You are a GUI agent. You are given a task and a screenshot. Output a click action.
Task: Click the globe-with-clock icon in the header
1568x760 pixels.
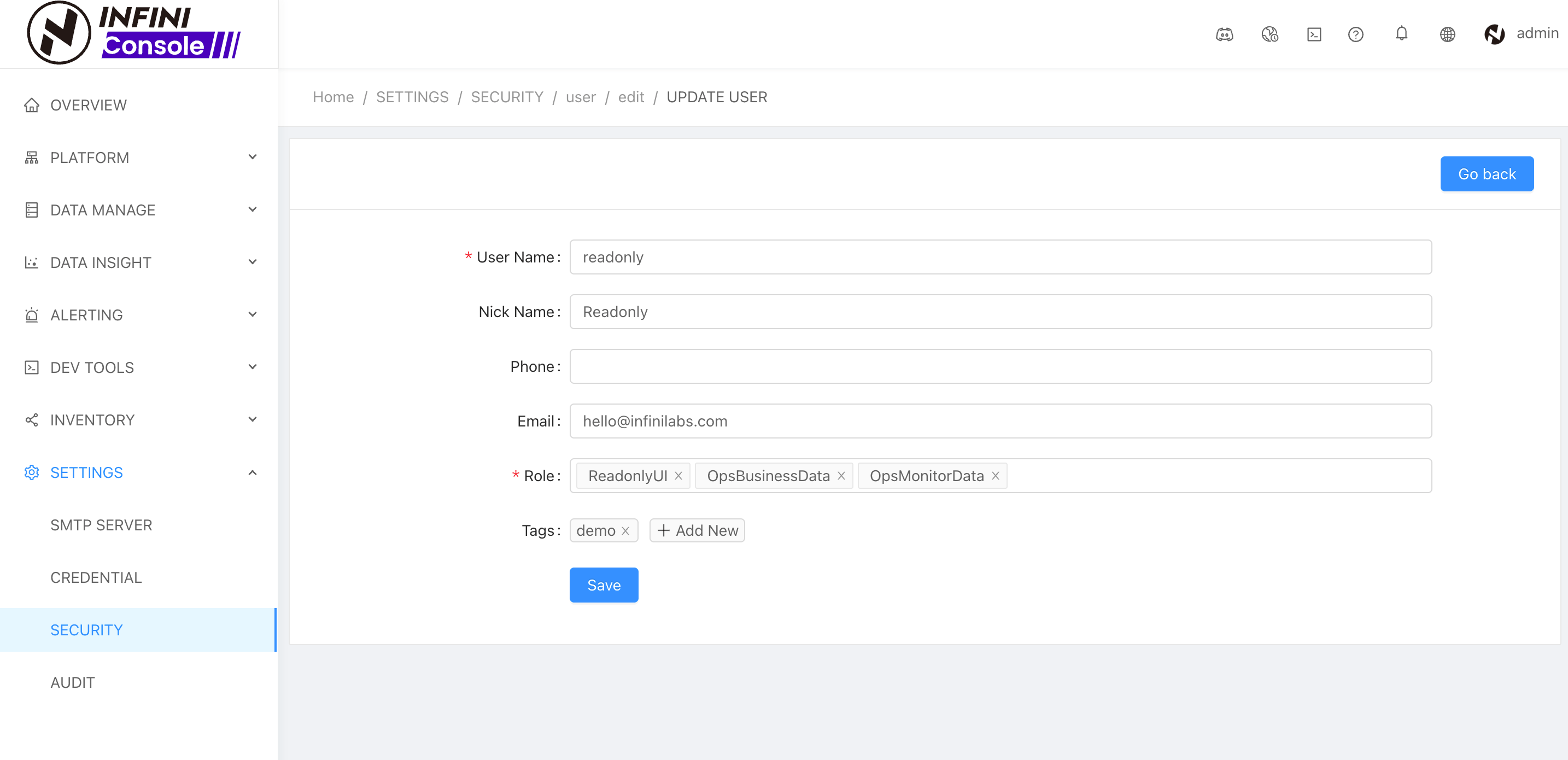point(1269,34)
